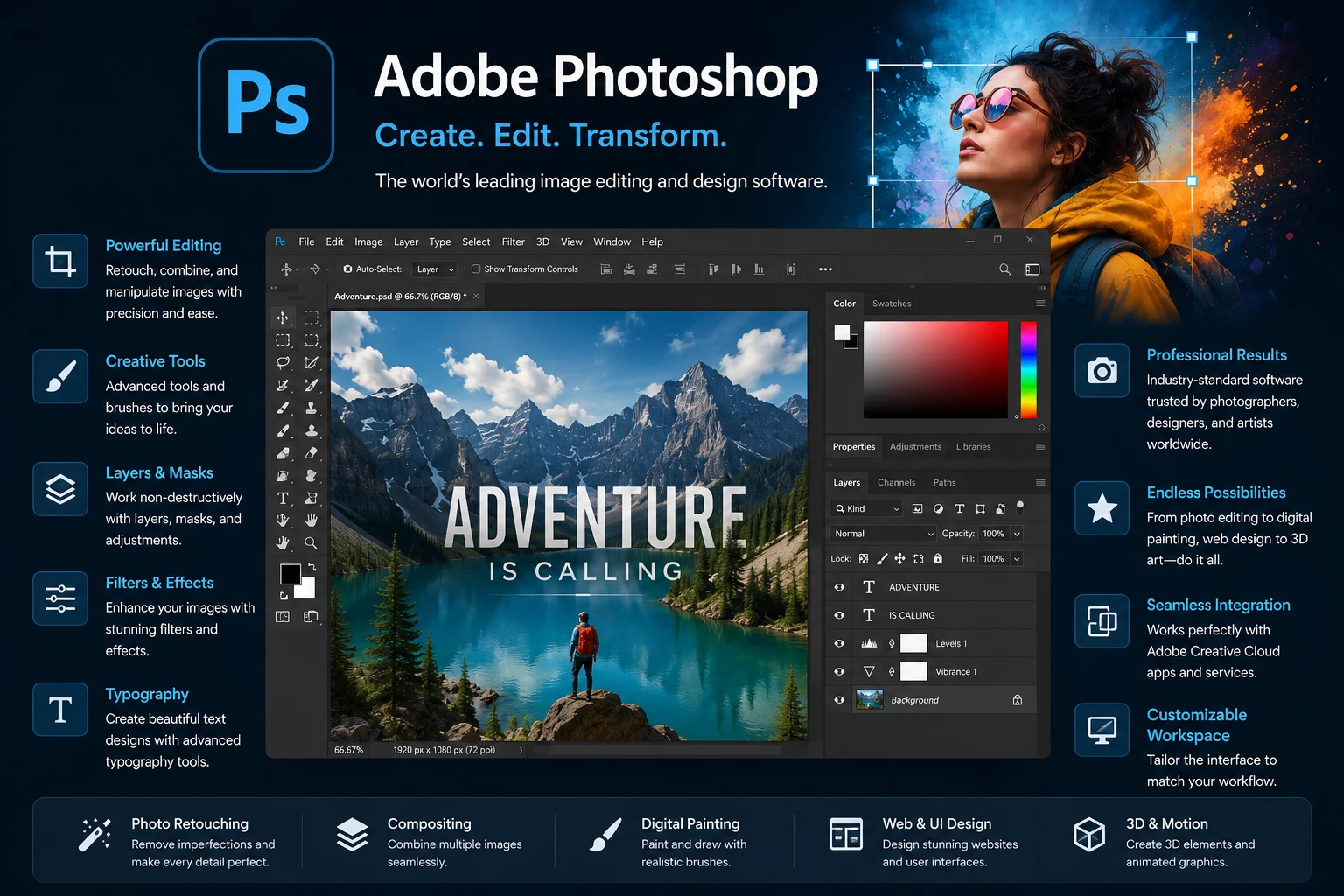This screenshot has height=896, width=1344.
Task: Click lock transparent pixels icon
Action: click(x=864, y=558)
